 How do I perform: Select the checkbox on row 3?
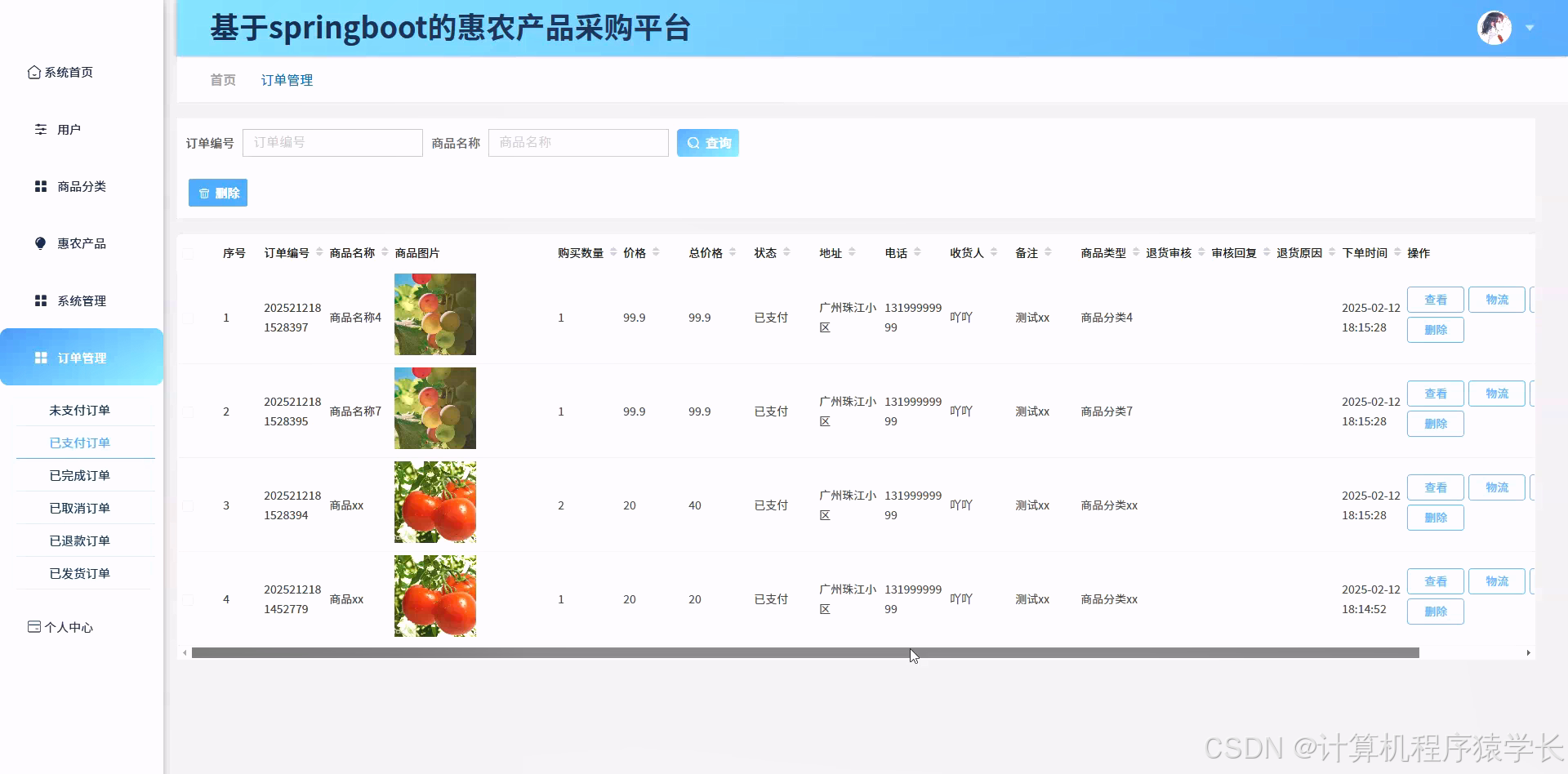point(187,505)
